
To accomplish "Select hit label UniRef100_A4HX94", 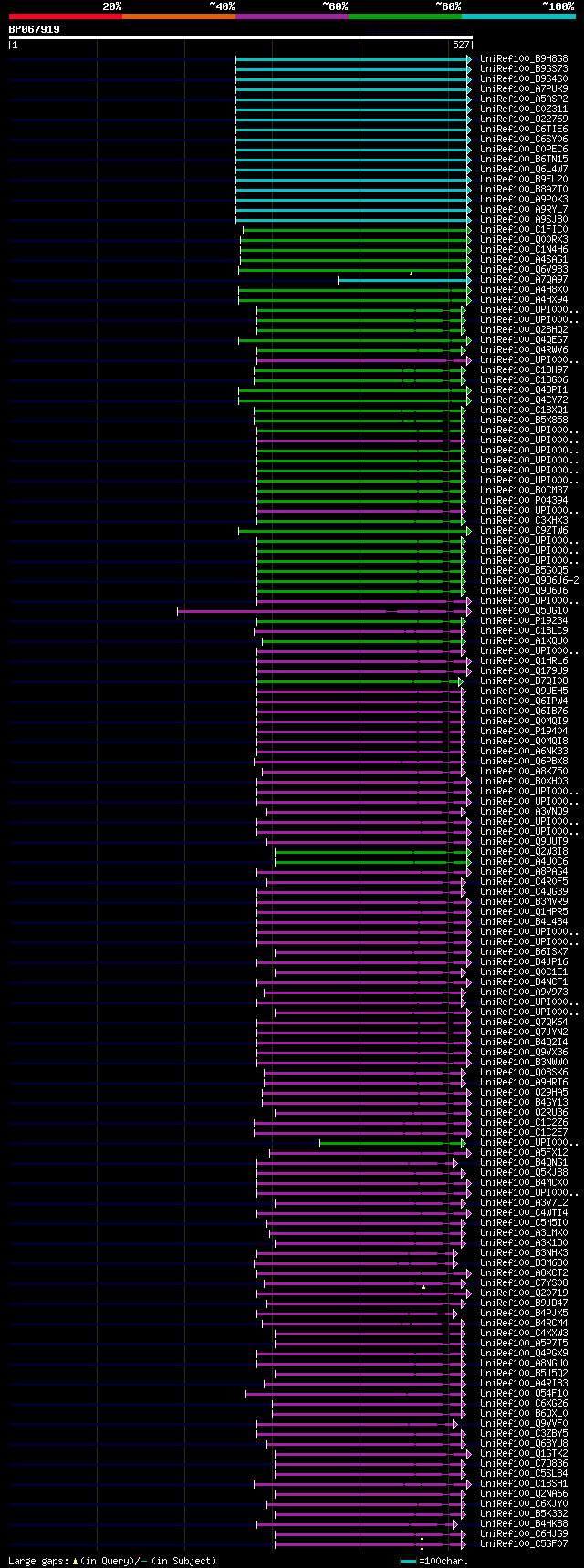I will [x=524, y=299].
